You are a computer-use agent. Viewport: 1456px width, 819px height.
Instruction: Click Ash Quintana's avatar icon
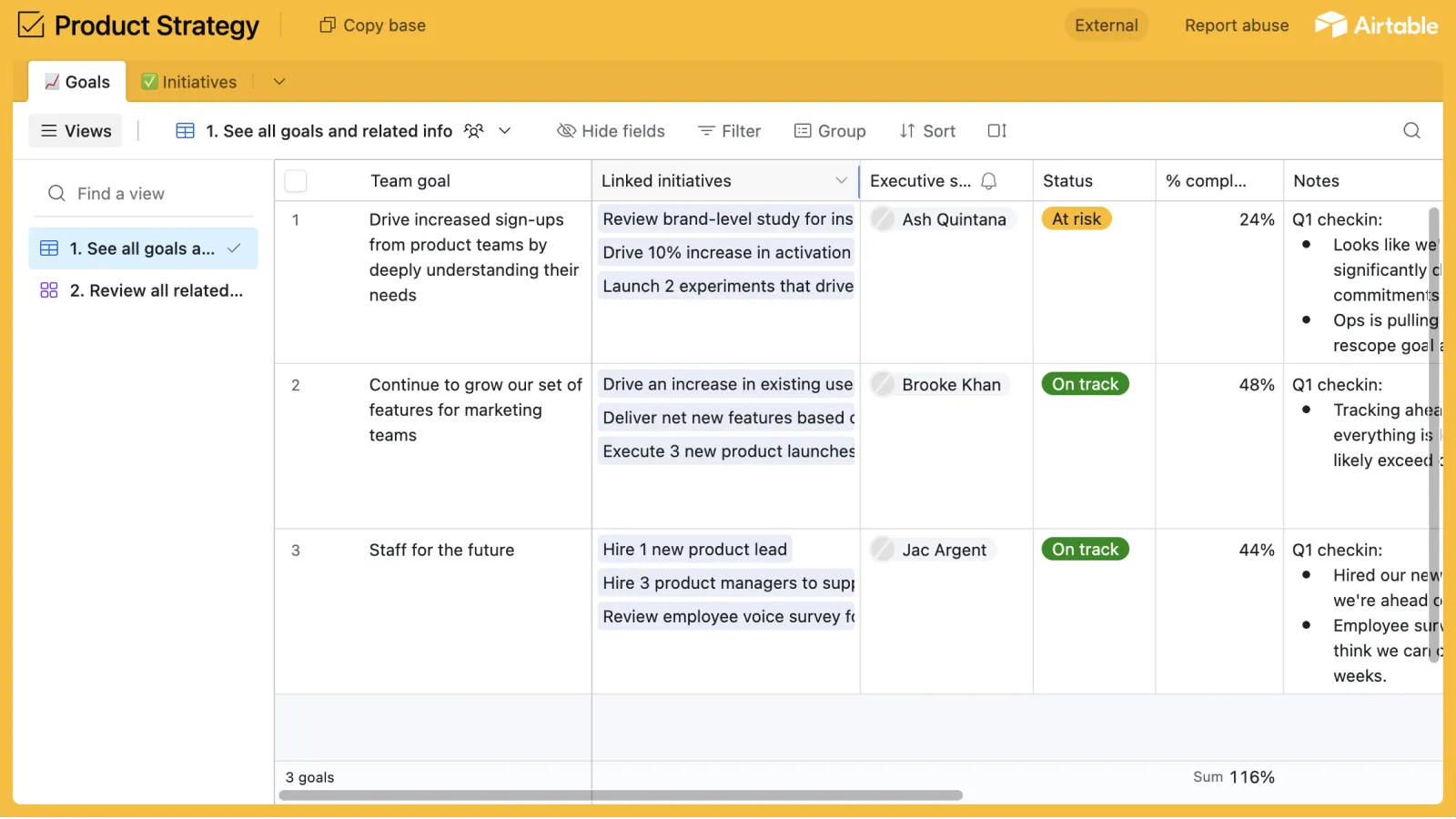click(883, 219)
